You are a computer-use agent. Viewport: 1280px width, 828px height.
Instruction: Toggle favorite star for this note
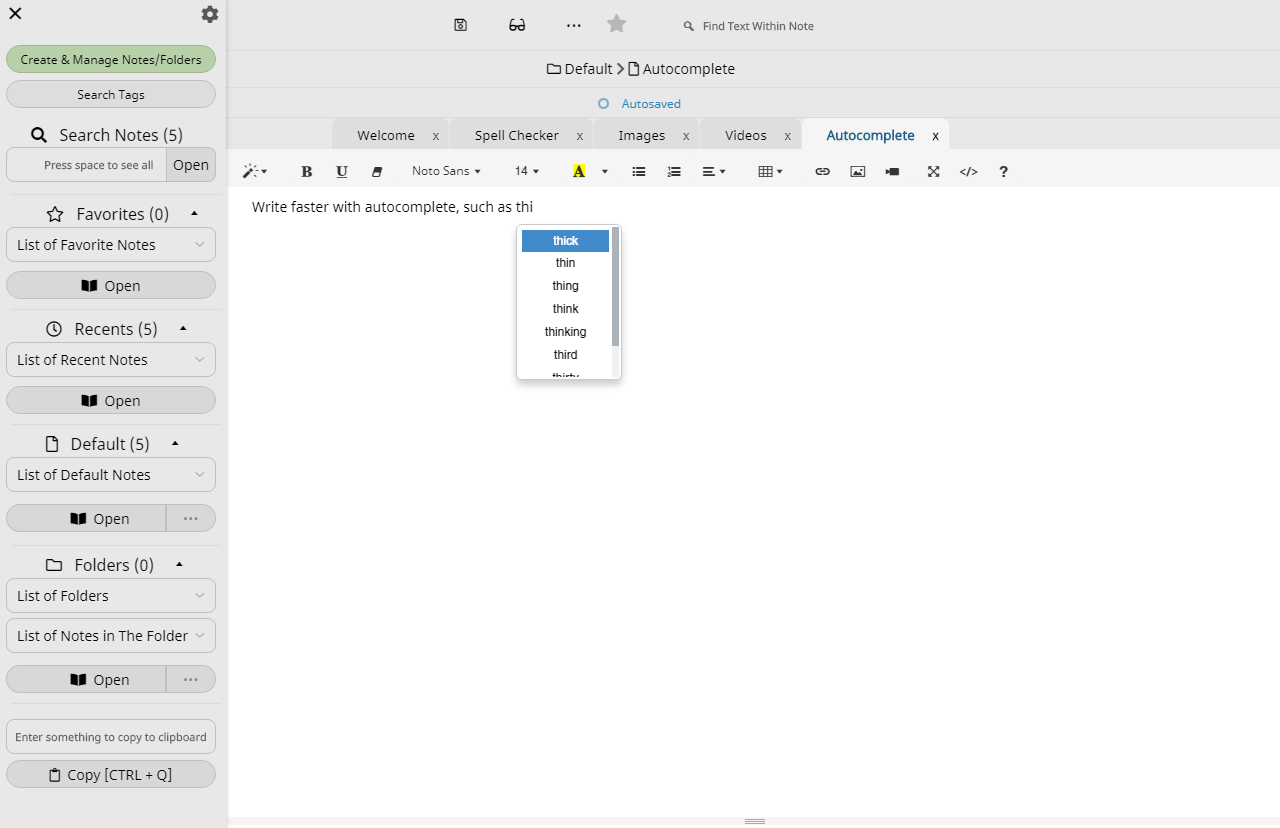(x=616, y=24)
